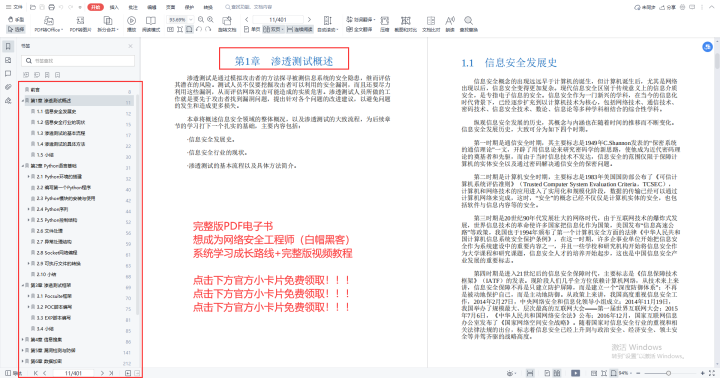Collapse the 第2章 Python bookmark node

pyautogui.click(x=23, y=166)
